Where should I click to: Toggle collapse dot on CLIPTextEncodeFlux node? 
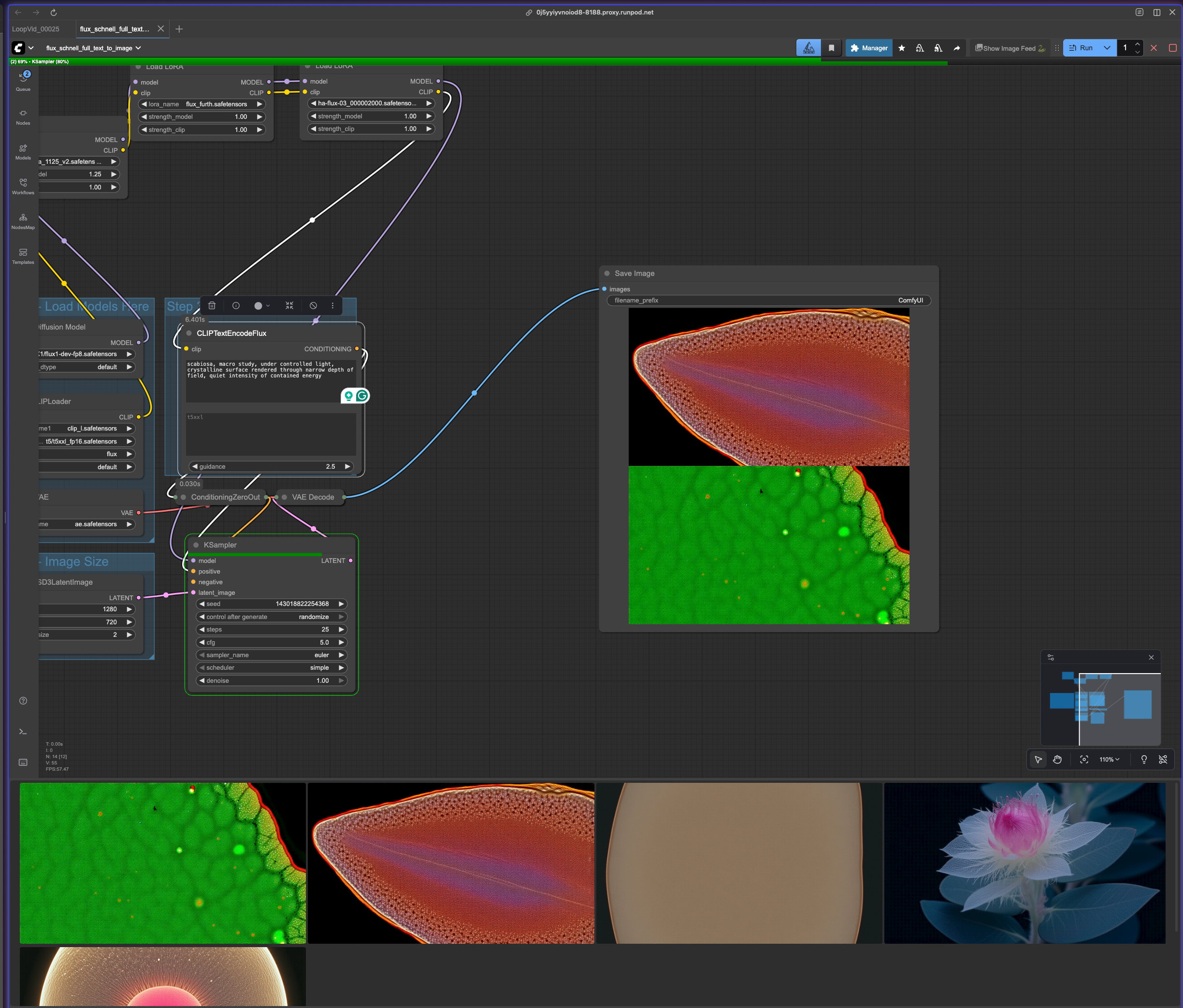189,333
